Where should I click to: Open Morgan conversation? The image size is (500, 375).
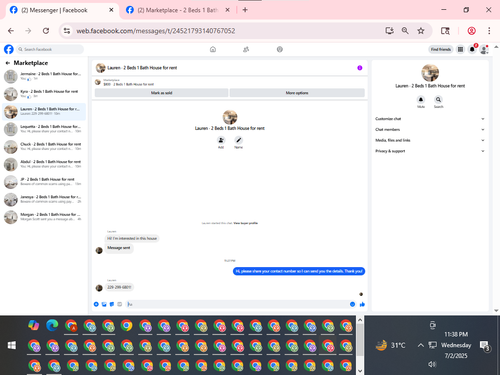tap(44, 217)
